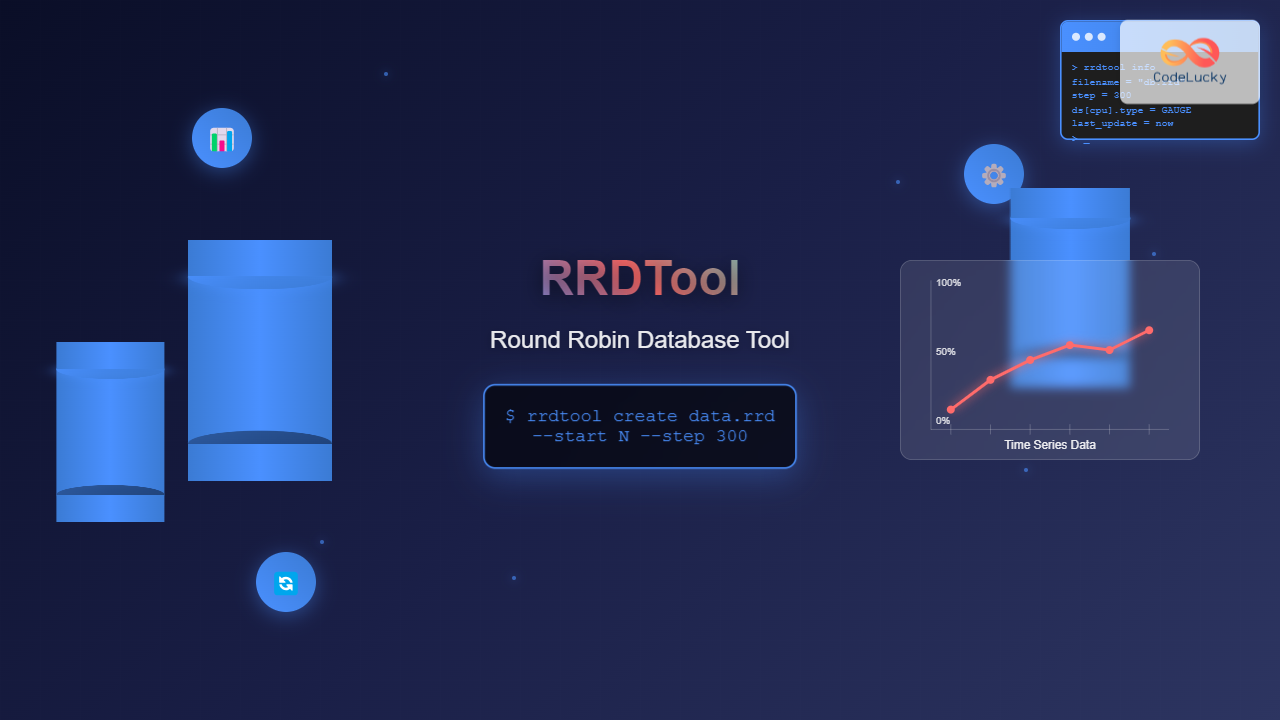This screenshot has height=720, width=1280.
Task: Click the second data point on chart line
Action: click(990, 379)
